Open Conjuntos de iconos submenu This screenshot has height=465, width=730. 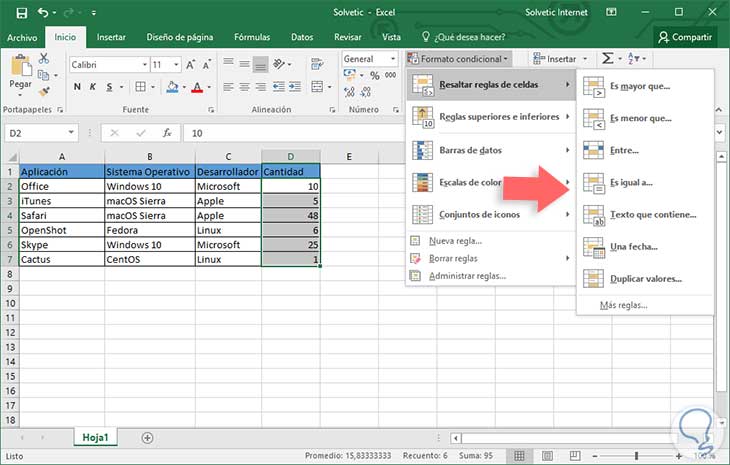point(491,215)
